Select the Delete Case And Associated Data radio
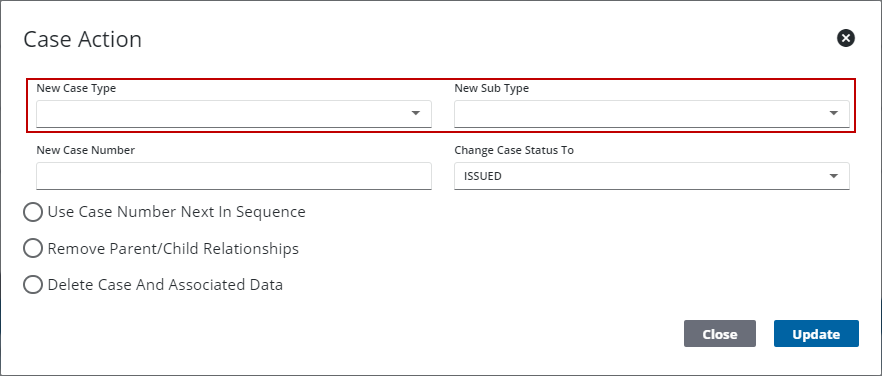Screen dimensions: 882x376 [x=33, y=285]
